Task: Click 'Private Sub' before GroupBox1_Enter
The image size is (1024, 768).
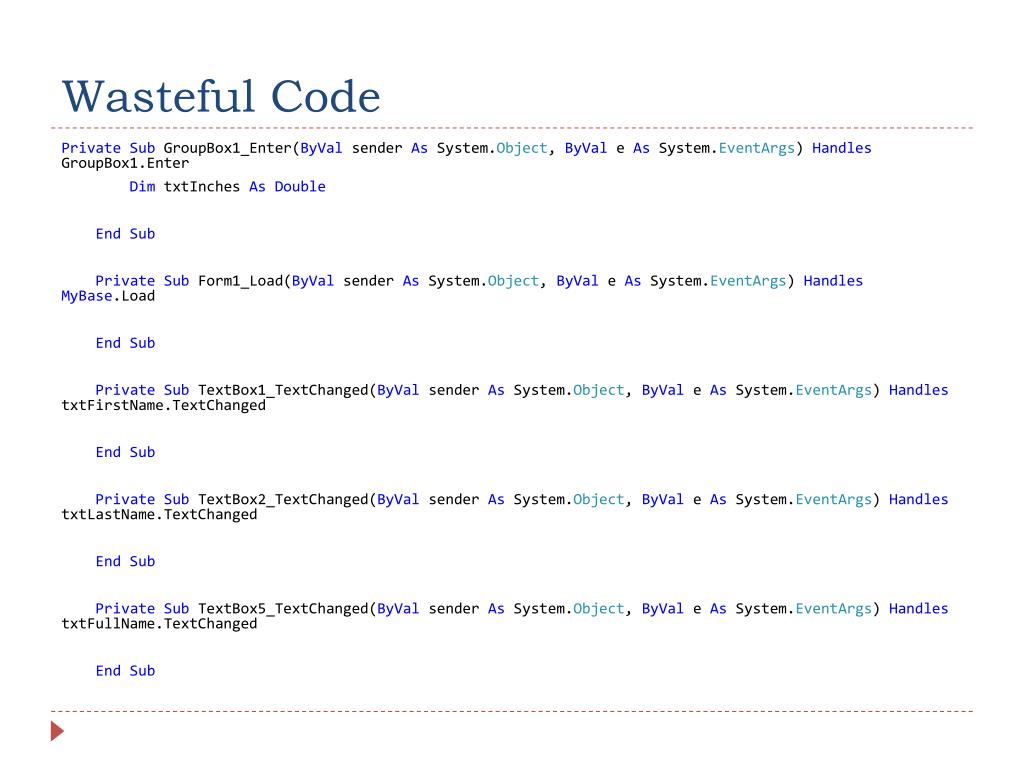Action: click(108, 148)
